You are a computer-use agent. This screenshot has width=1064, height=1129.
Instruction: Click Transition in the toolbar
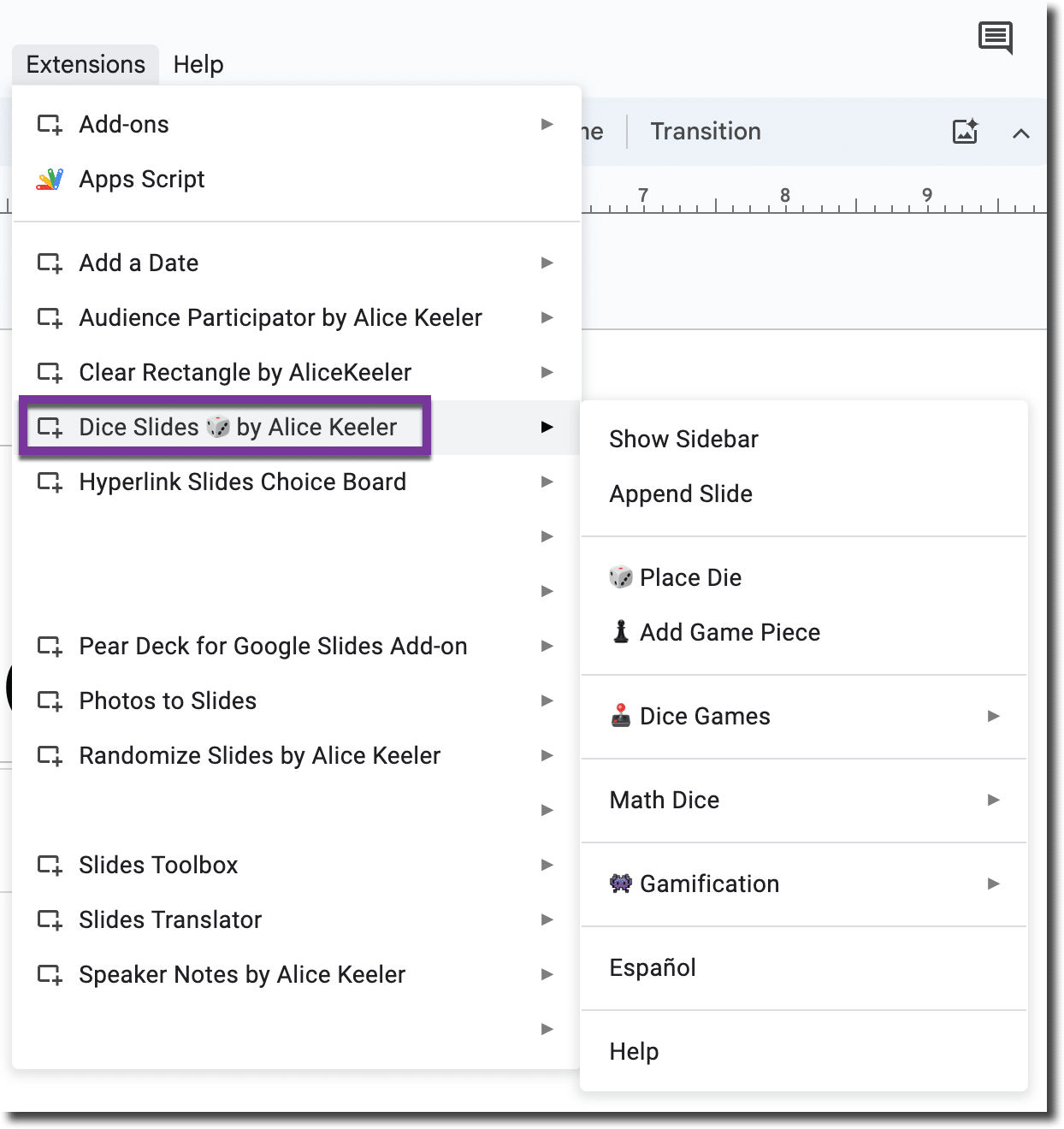[x=705, y=131]
